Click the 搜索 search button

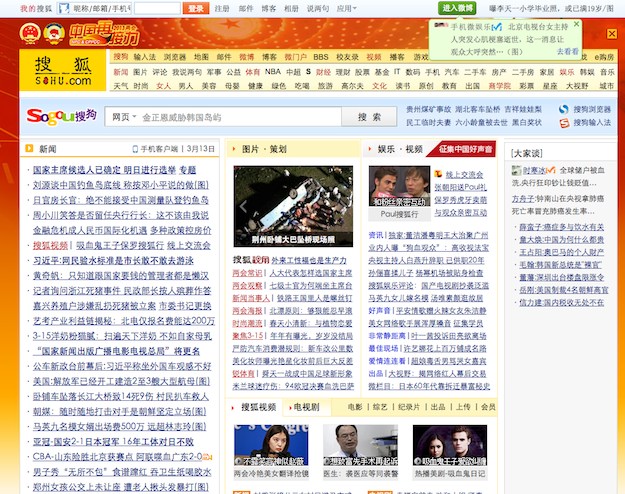[x=369, y=117]
